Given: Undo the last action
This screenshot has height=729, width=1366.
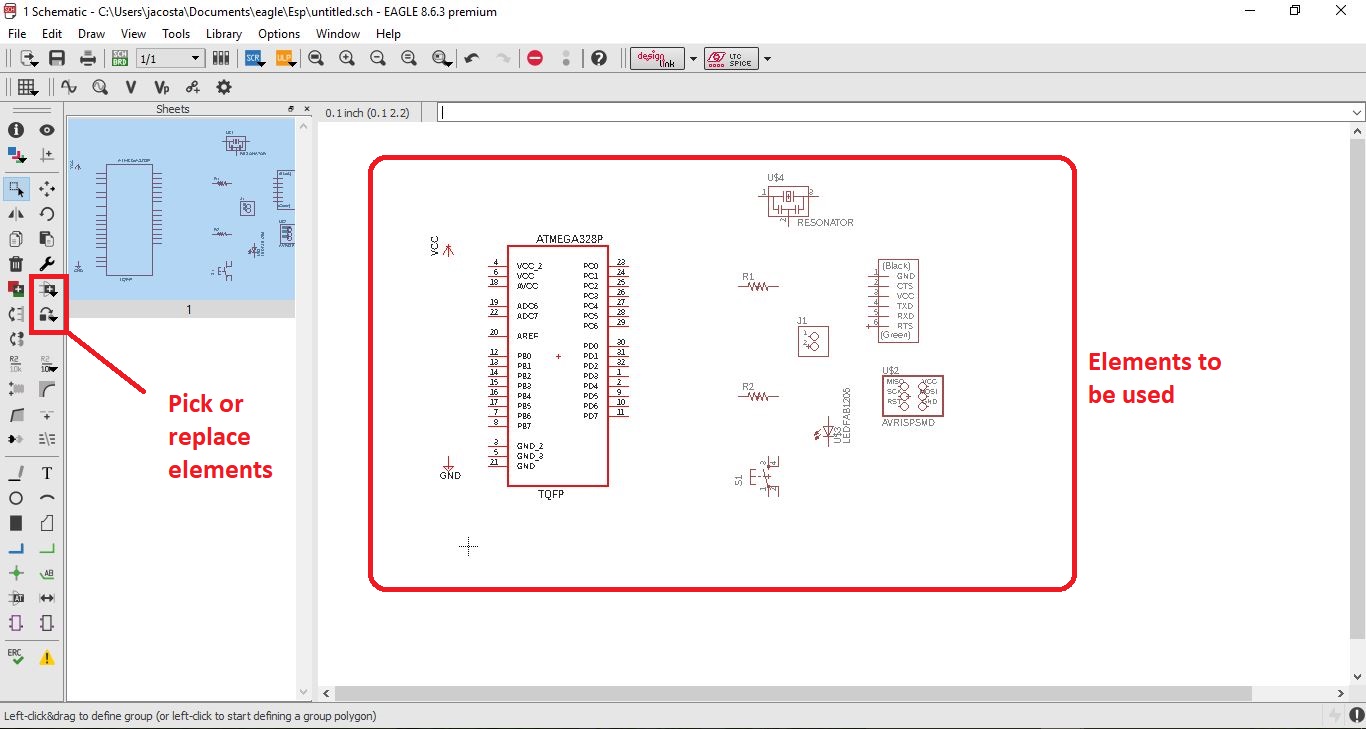Looking at the screenshot, I should 472,58.
